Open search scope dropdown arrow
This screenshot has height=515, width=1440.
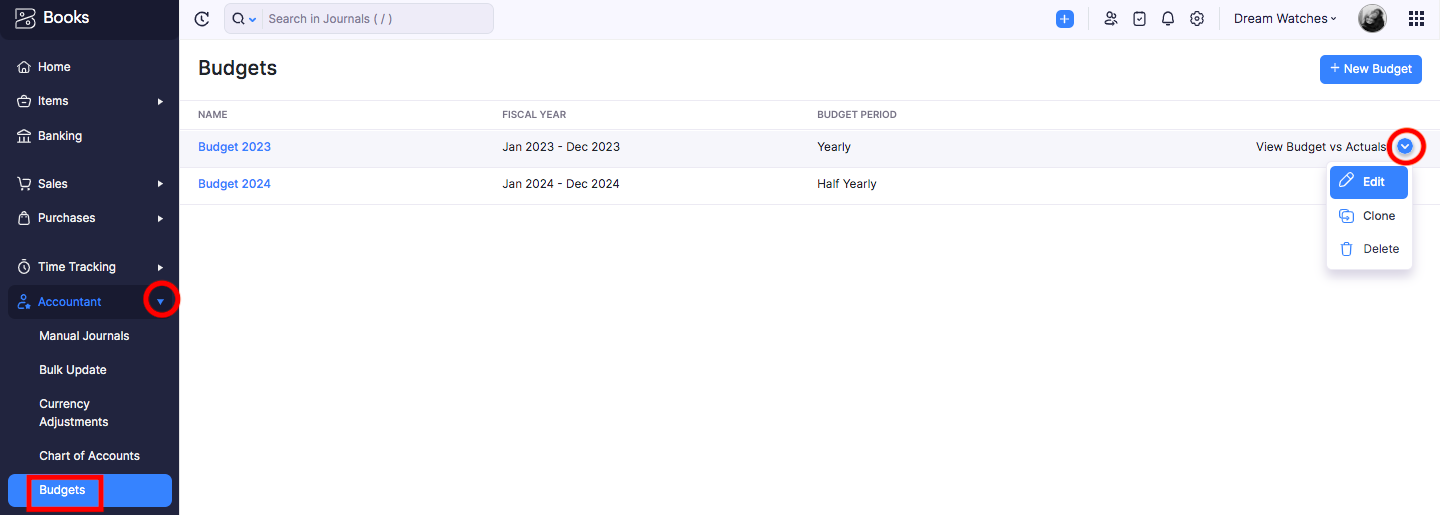[252, 20]
